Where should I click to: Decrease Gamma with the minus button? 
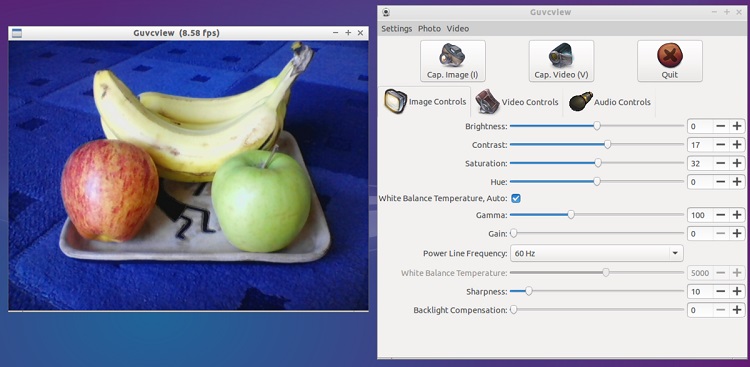pos(721,215)
